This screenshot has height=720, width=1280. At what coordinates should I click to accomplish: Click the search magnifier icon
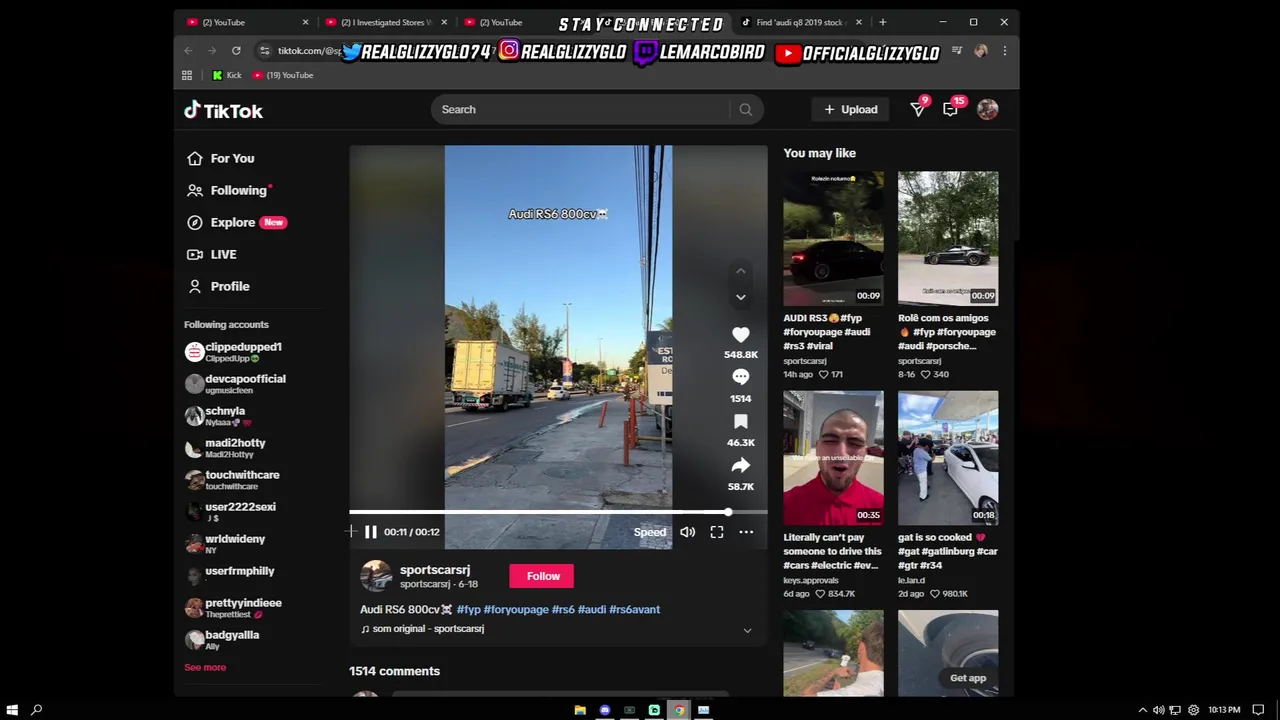click(745, 109)
